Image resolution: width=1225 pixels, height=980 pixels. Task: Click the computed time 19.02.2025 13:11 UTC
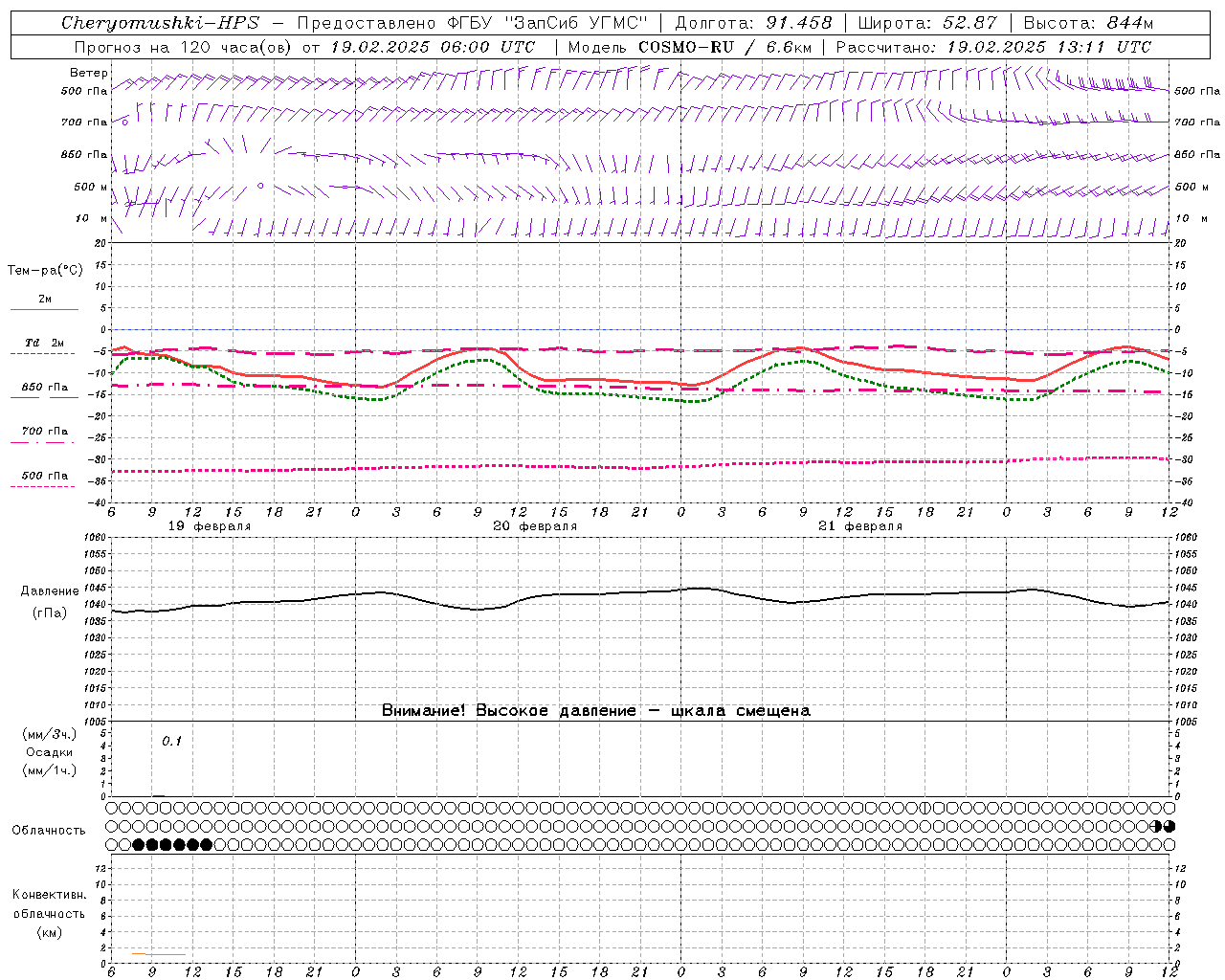[1049, 47]
